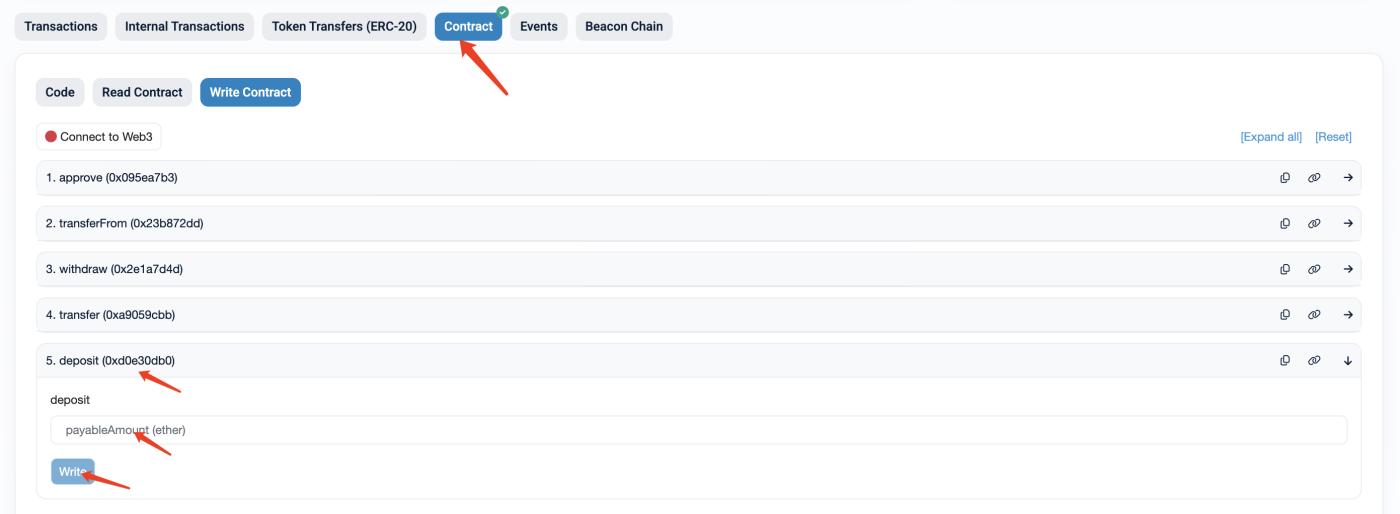Copy permalink icon for deposit function

1314,361
